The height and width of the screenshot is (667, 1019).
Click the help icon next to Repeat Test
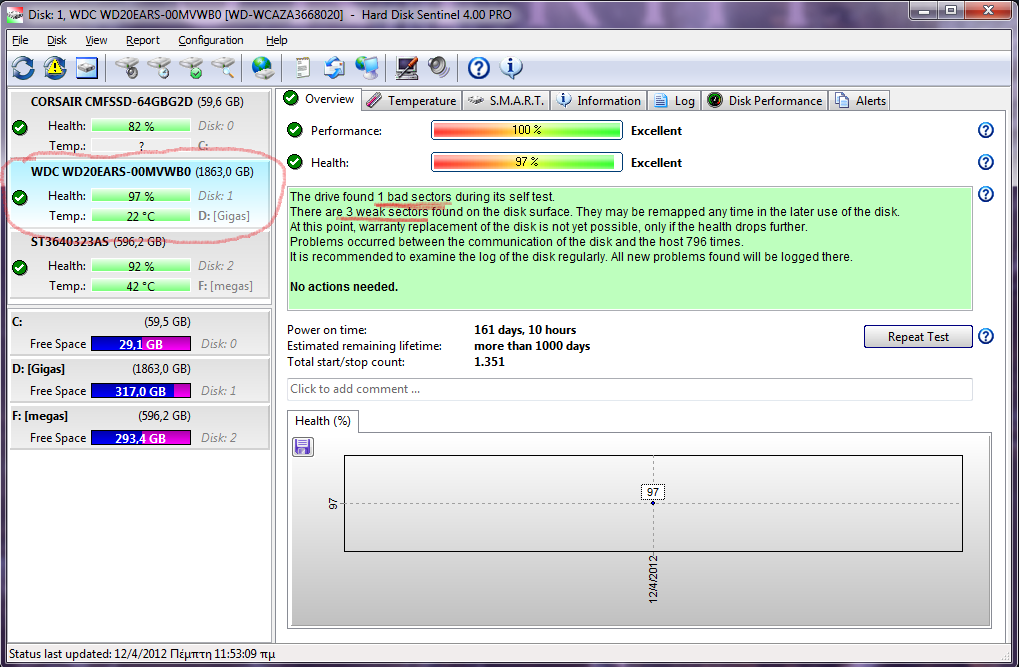click(986, 336)
